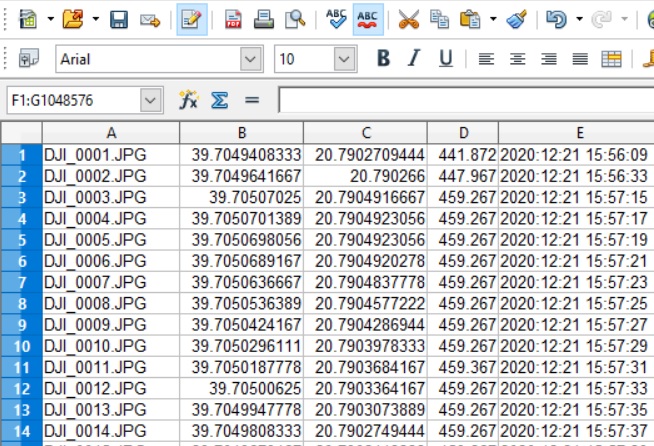Click cell DJI_0006.JPG
Image resolution: width=654 pixels, height=446 pixels.
tap(111, 261)
